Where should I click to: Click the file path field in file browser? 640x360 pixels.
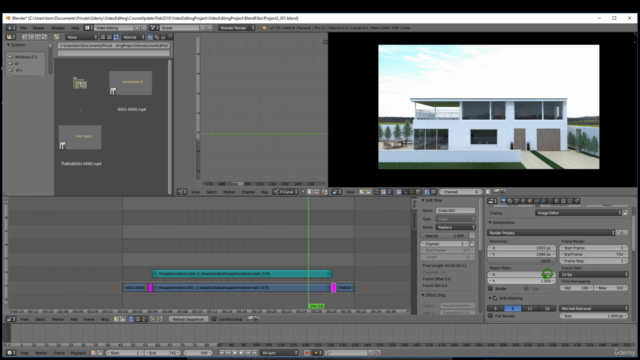(113, 46)
